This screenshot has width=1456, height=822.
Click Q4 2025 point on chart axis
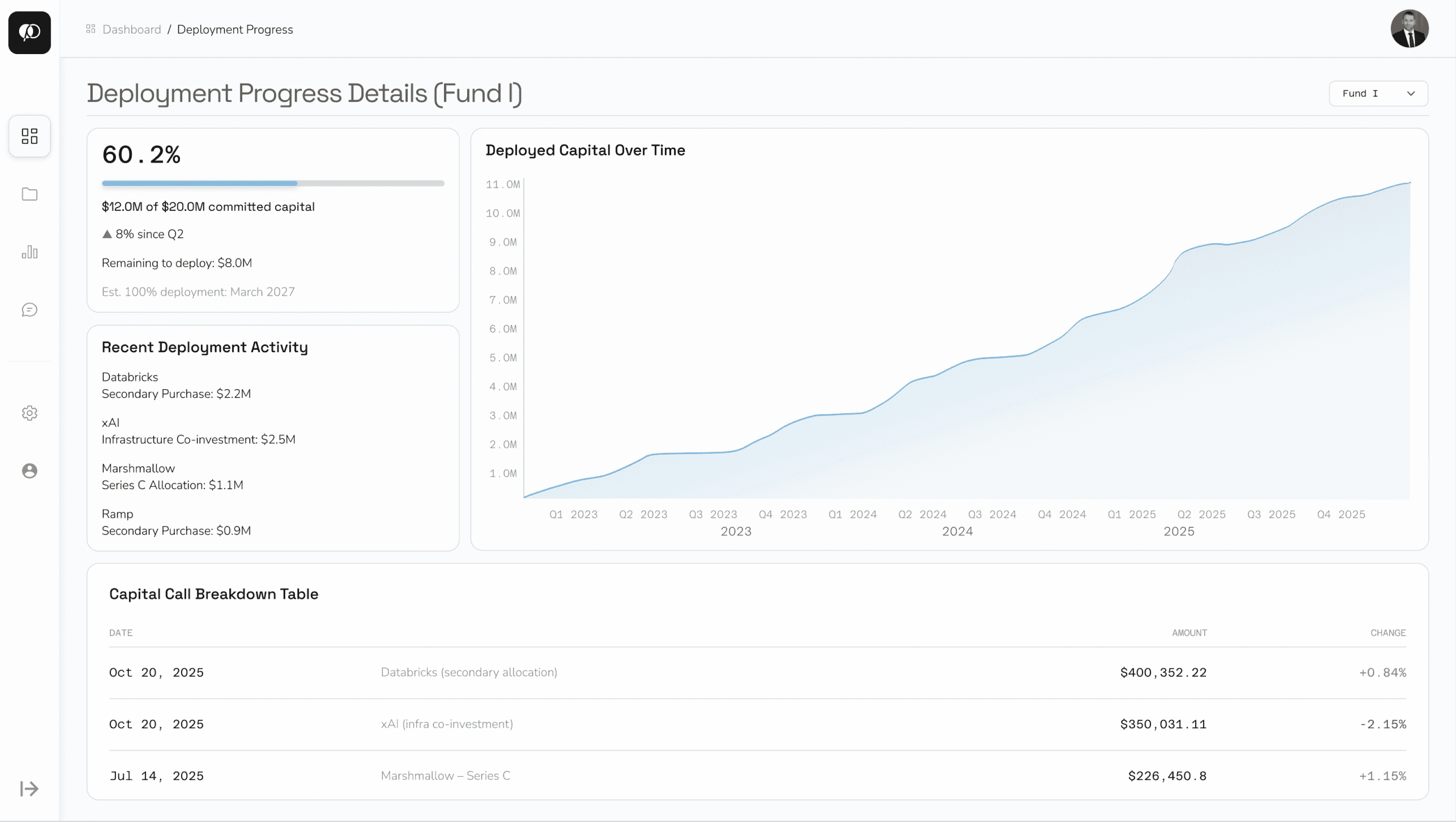1341,515
